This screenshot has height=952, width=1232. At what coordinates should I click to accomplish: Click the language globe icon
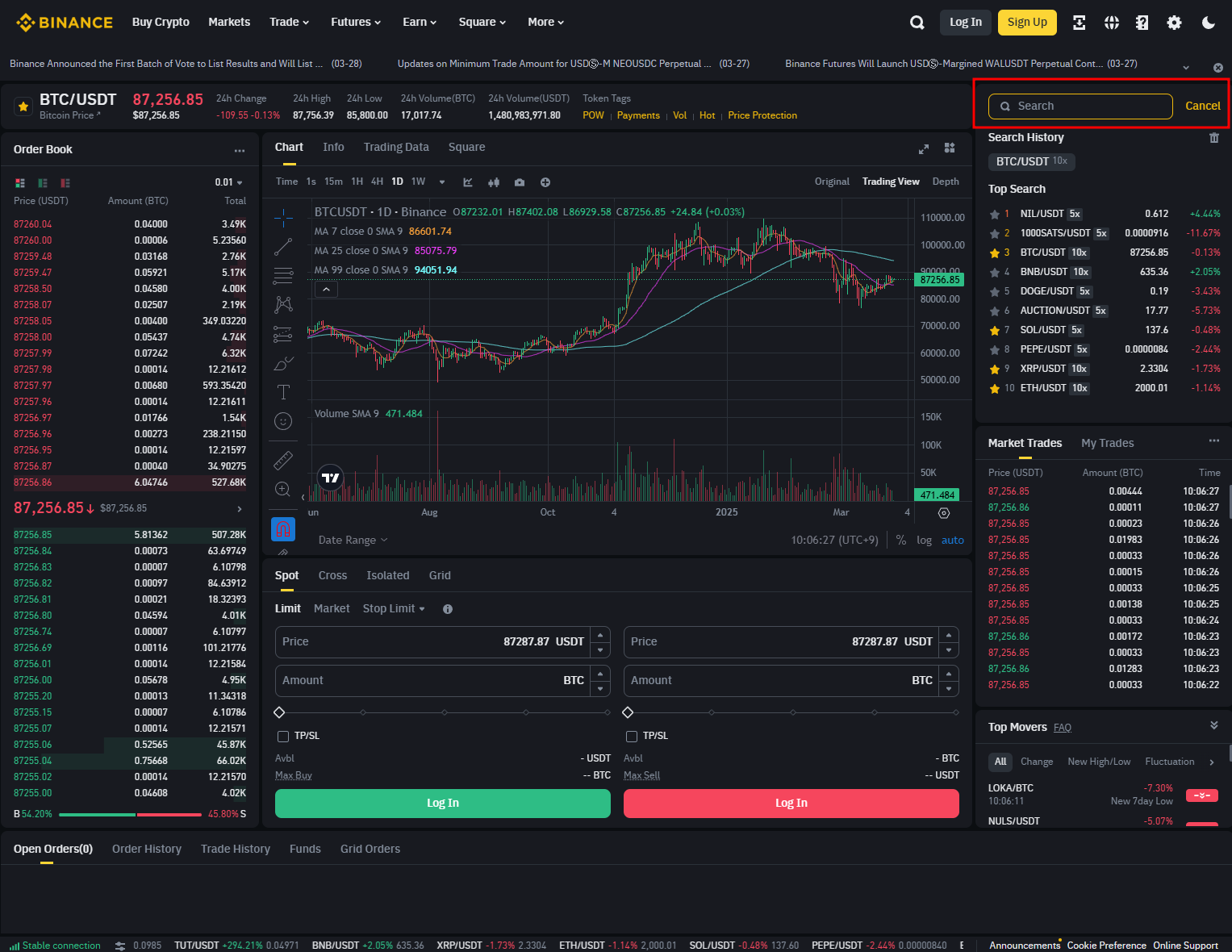(1111, 23)
